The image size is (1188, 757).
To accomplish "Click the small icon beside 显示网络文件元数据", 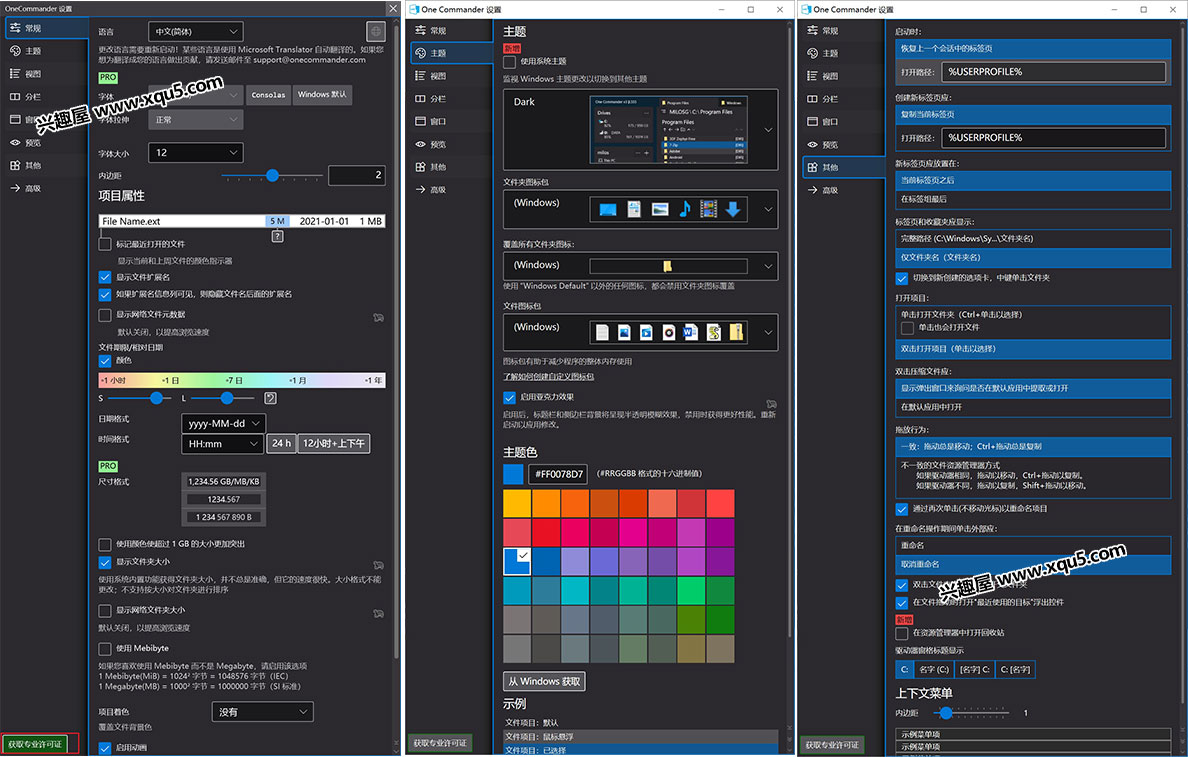I will pyautogui.click(x=378, y=318).
